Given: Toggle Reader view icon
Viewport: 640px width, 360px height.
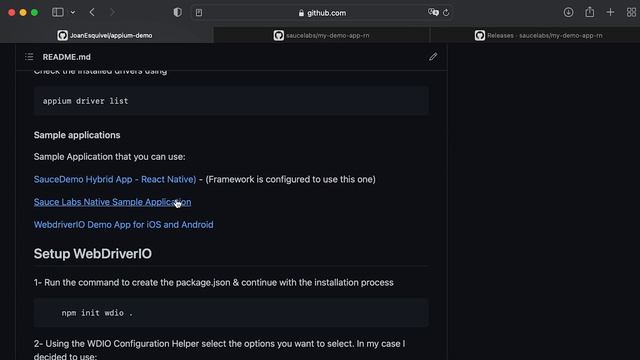Looking at the screenshot, I should [x=199, y=13].
